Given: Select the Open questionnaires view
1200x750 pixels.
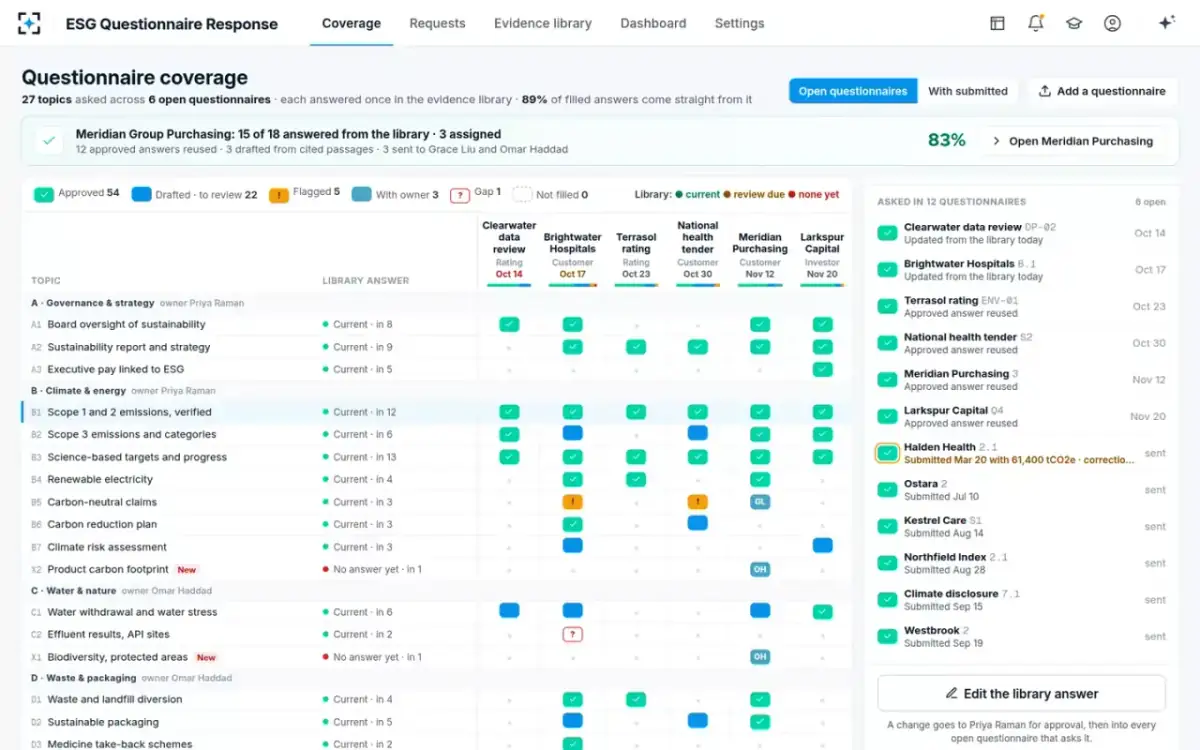Looking at the screenshot, I should pos(853,91).
